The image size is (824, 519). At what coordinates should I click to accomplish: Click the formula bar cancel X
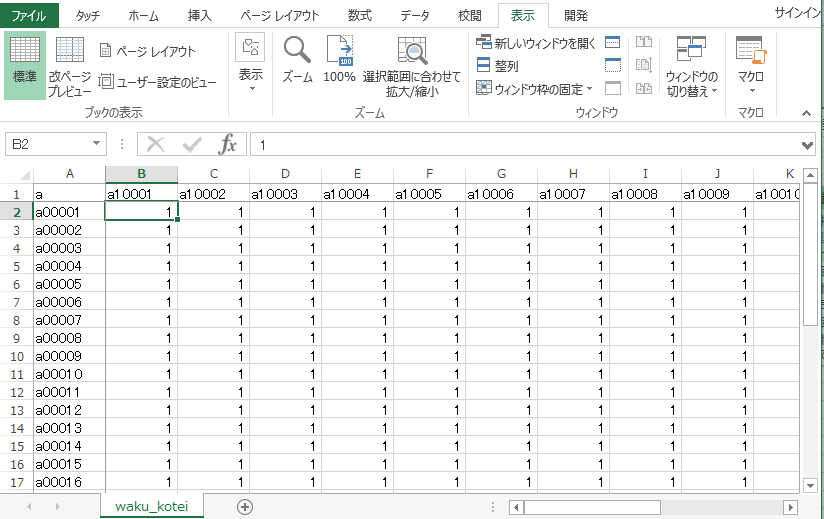tap(156, 144)
